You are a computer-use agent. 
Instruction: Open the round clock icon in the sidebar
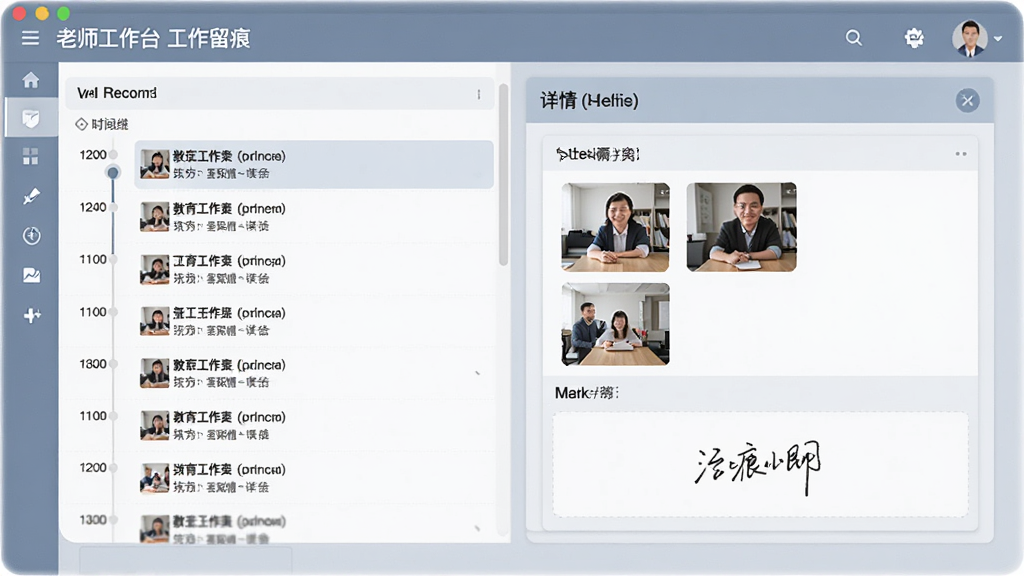tap(31, 236)
